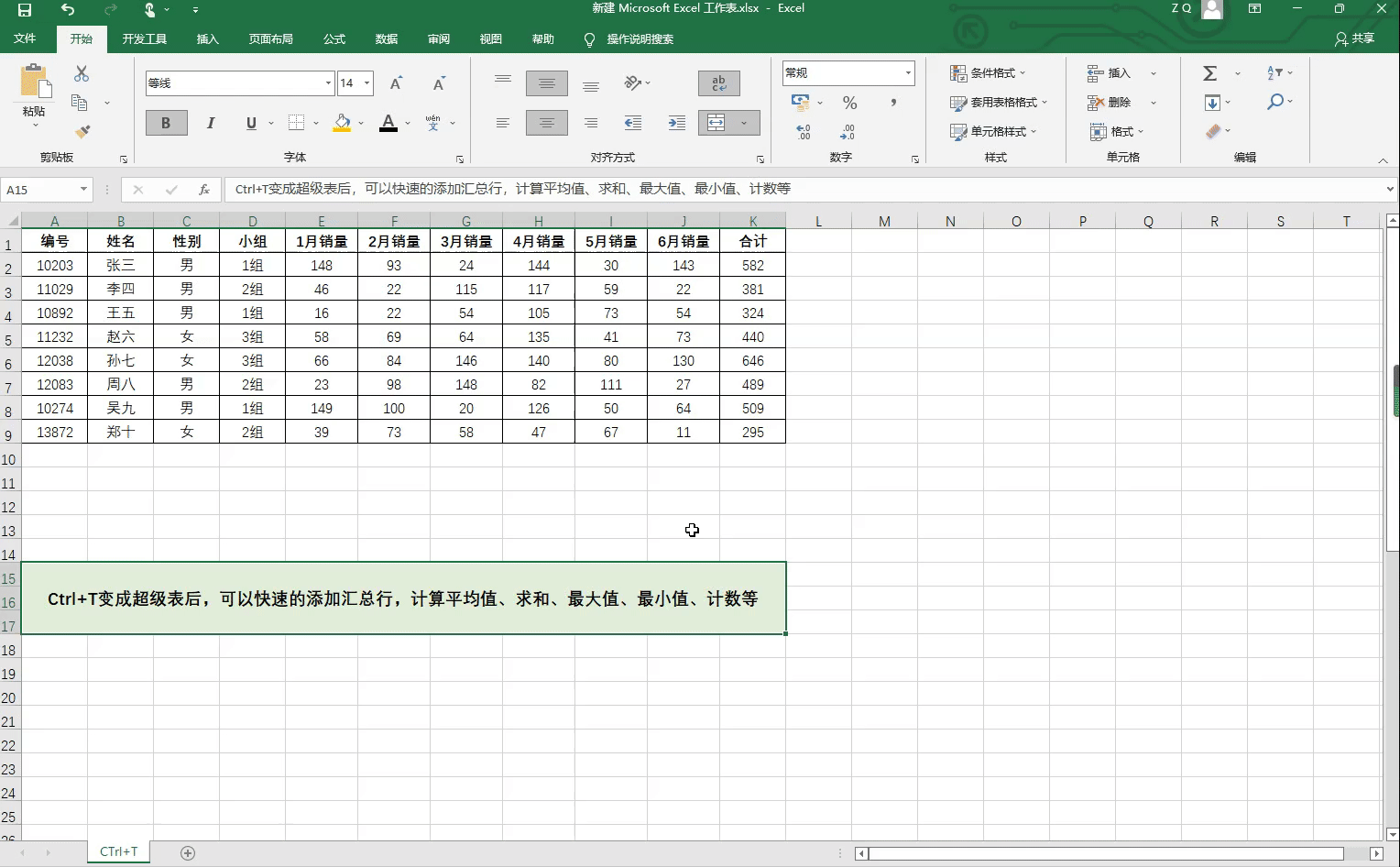
Task: Toggle Bold formatting button
Action: click(x=166, y=123)
